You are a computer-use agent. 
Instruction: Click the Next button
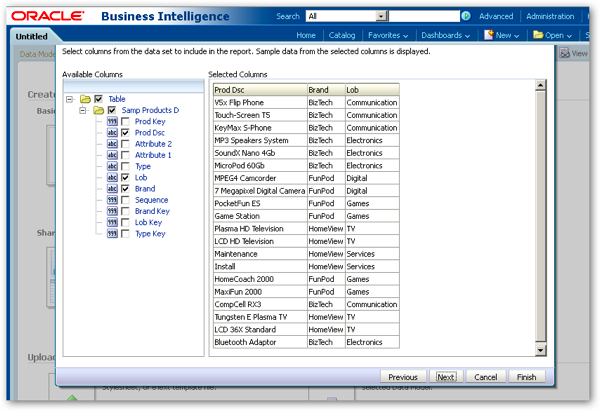[446, 377]
